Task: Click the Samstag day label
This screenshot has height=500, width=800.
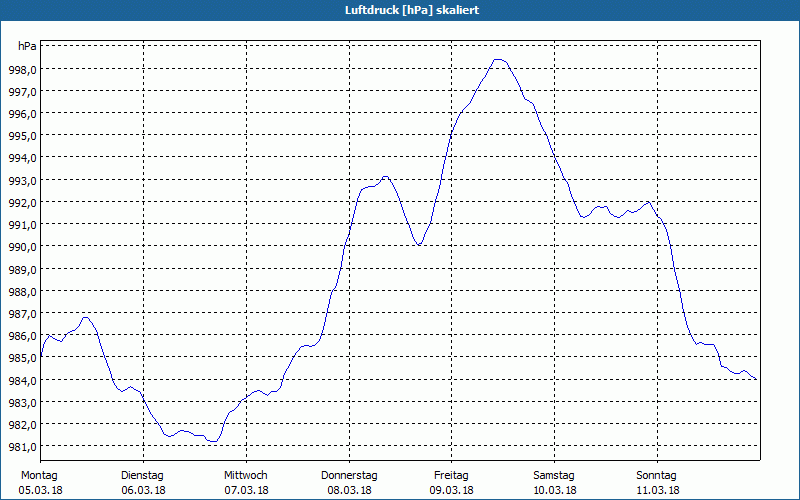Action: point(554,476)
